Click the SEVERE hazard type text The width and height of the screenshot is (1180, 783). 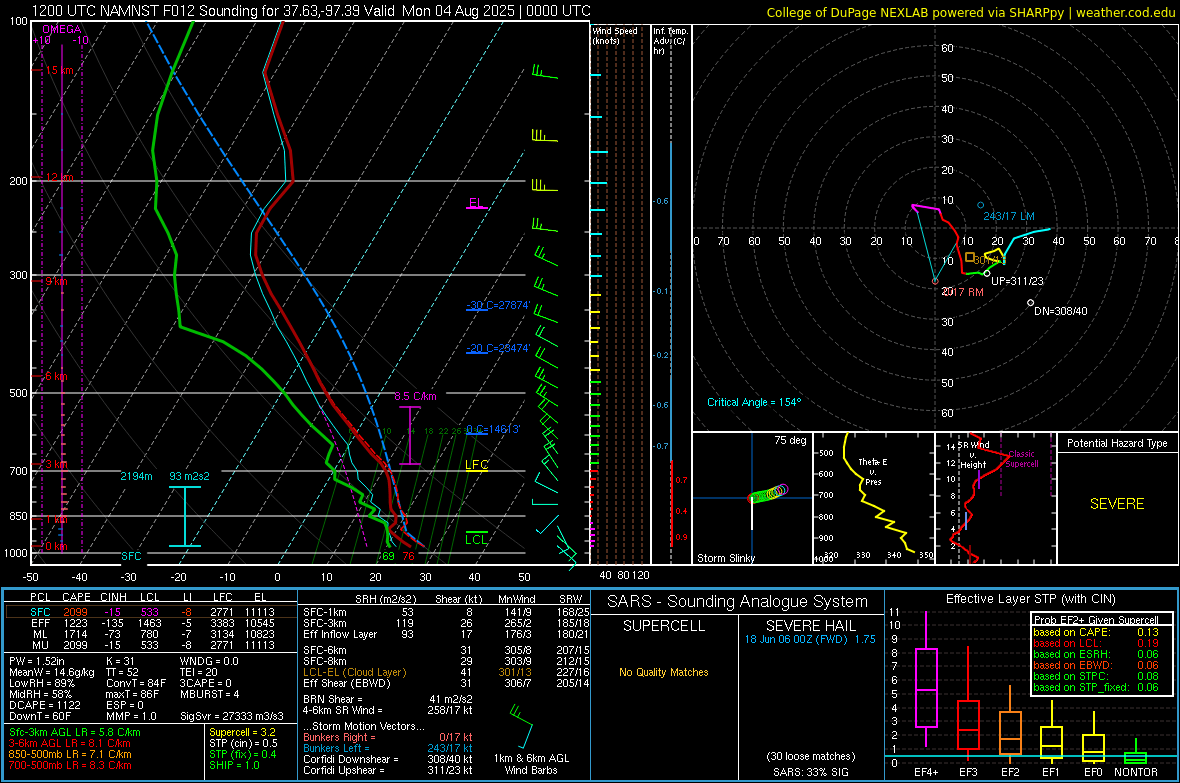pyautogui.click(x=1117, y=504)
